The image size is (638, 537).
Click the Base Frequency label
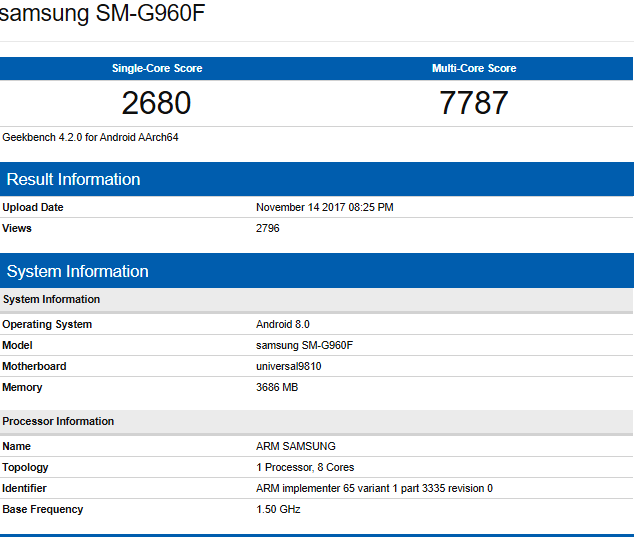[x=43, y=509]
